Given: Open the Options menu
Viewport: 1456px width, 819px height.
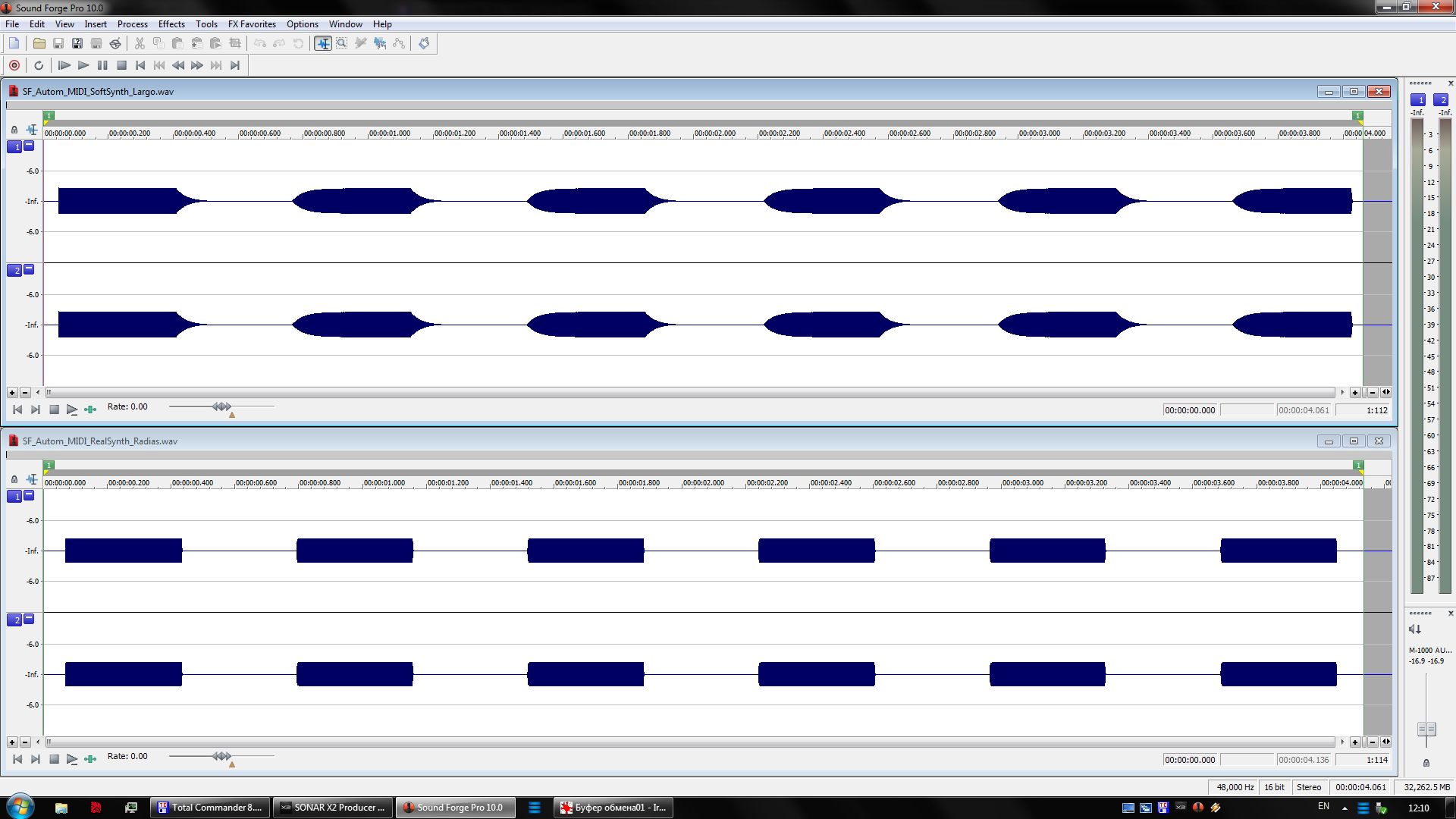Looking at the screenshot, I should pyautogui.click(x=302, y=24).
